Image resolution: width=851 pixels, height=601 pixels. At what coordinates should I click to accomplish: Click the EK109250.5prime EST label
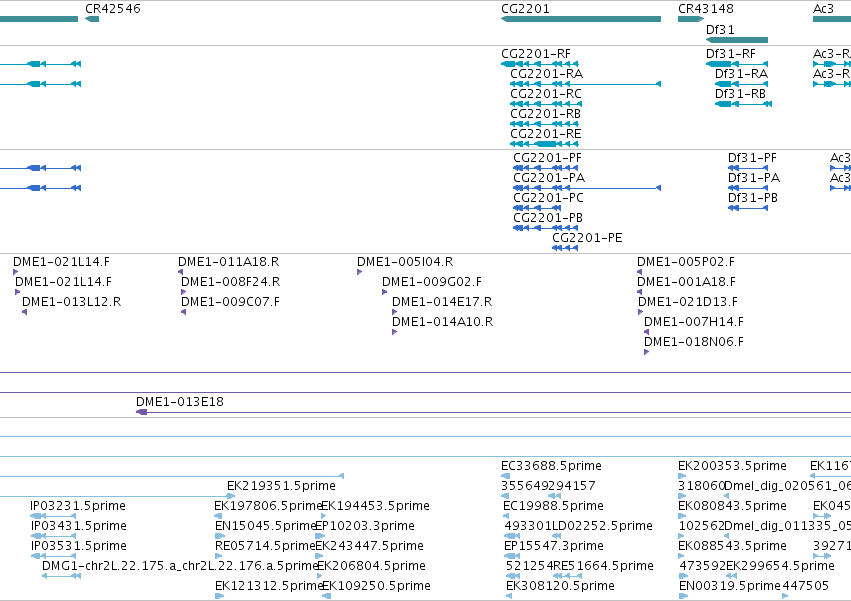[376, 586]
